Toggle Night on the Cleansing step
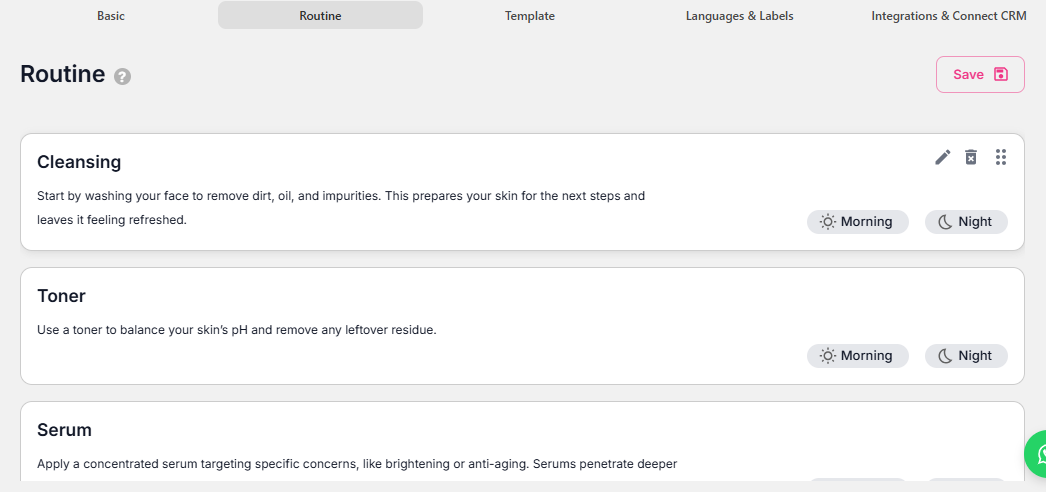 click(x=965, y=222)
